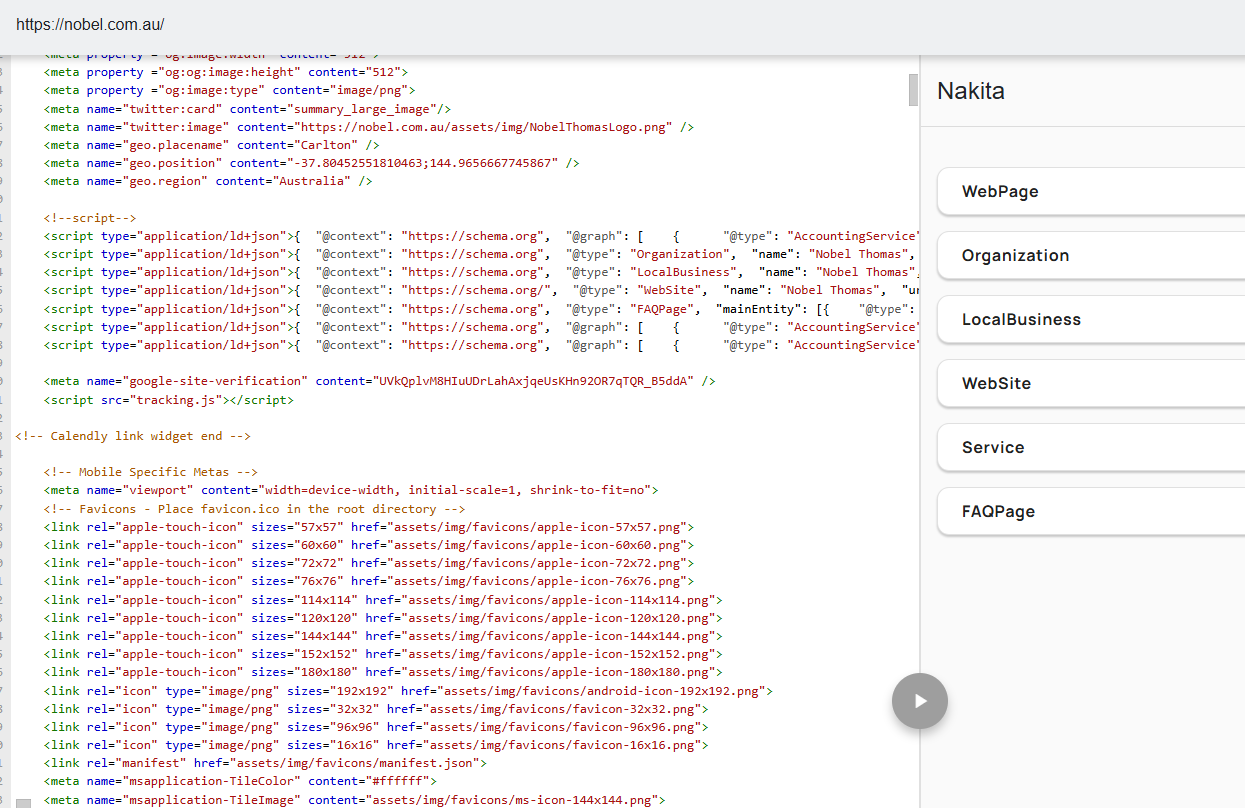
Task: Click the apple-touch-icon 152x152 link line
Action: click(x=383, y=654)
